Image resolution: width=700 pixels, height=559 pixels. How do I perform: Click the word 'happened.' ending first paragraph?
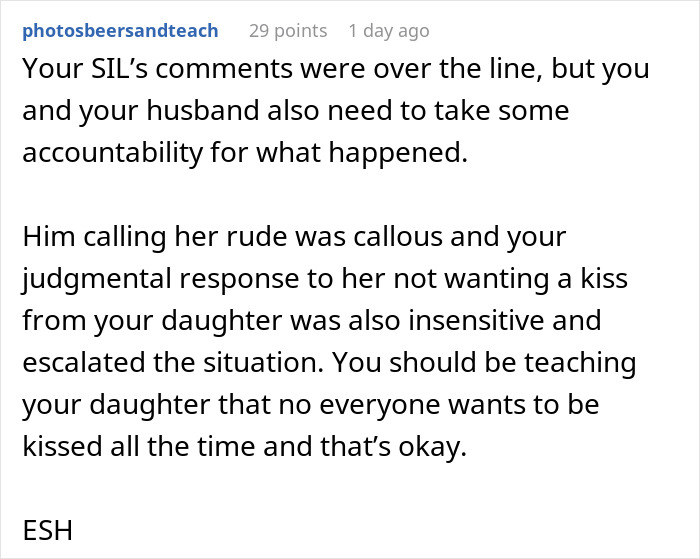(x=398, y=153)
